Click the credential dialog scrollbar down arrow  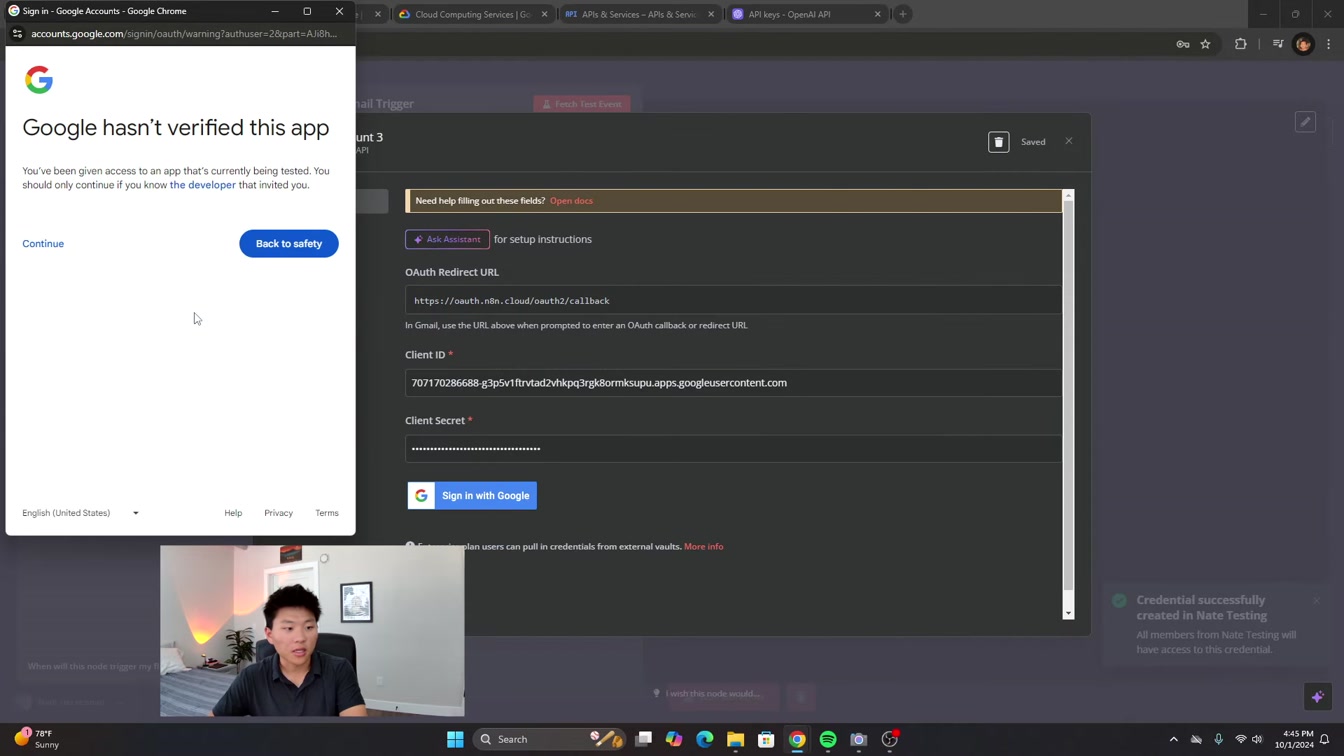[x=1068, y=613]
